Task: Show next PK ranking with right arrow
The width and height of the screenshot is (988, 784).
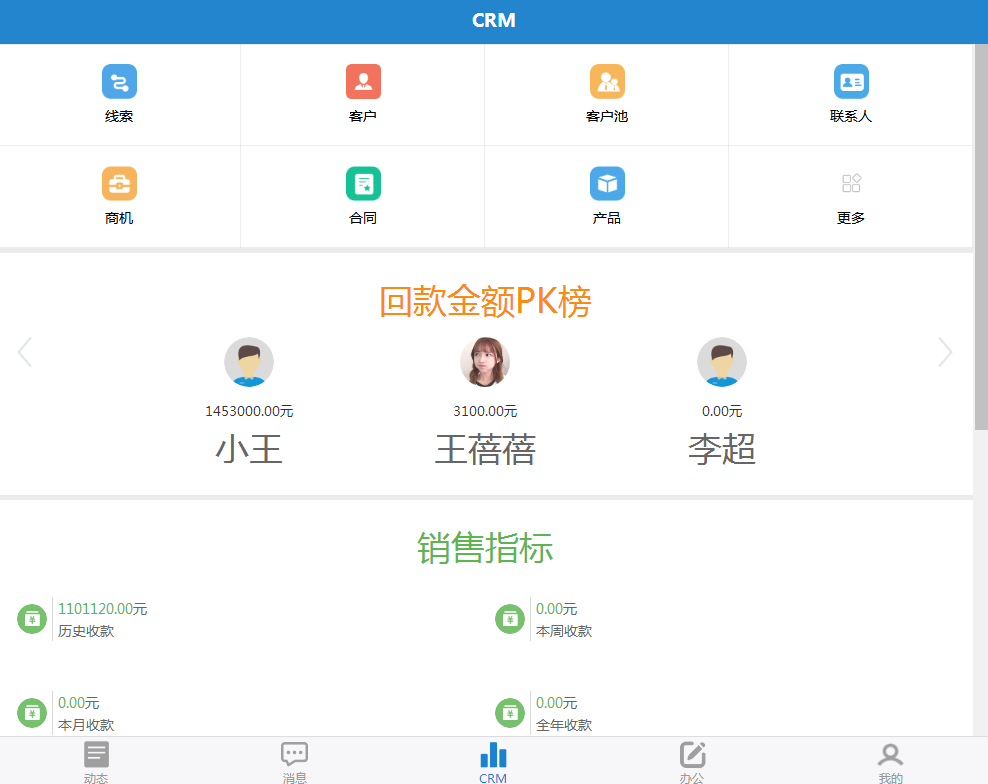Action: 945,352
